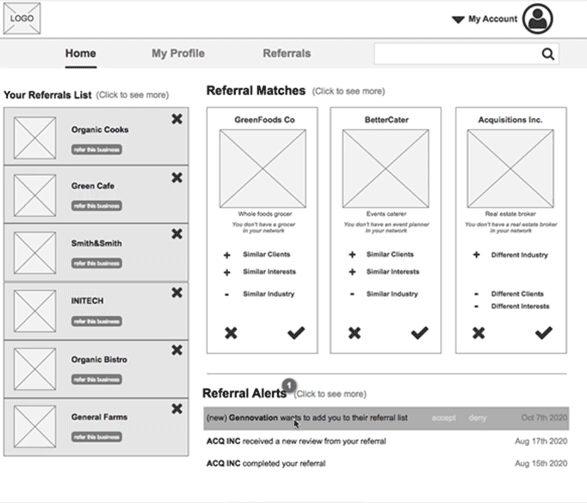Dismiss GreenFoods Co match using X

[x=231, y=333]
